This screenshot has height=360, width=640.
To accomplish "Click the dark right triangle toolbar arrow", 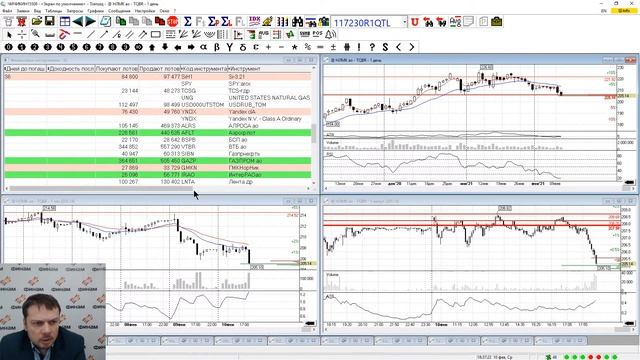I will pos(90,22).
